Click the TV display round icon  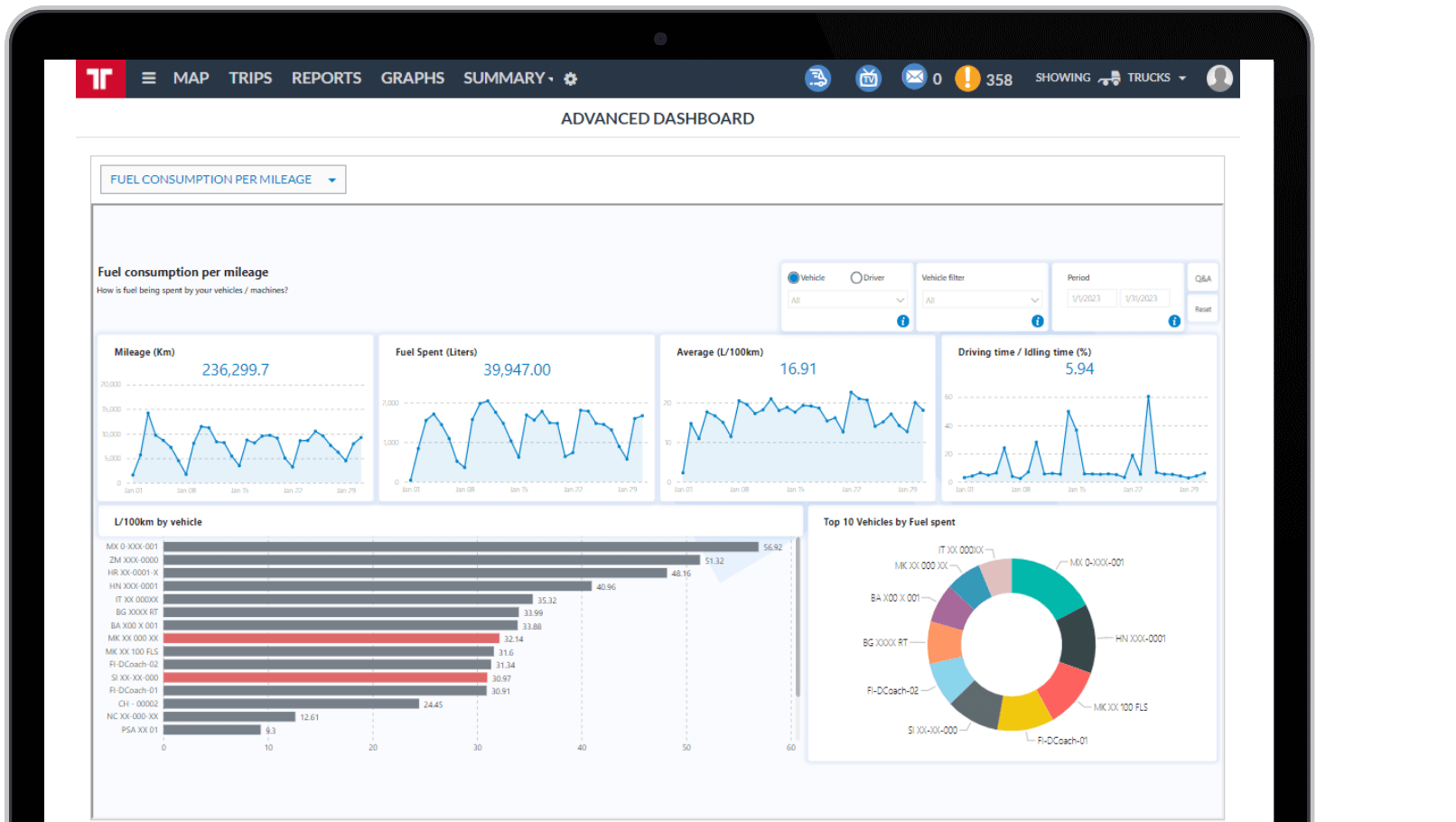coord(868,79)
